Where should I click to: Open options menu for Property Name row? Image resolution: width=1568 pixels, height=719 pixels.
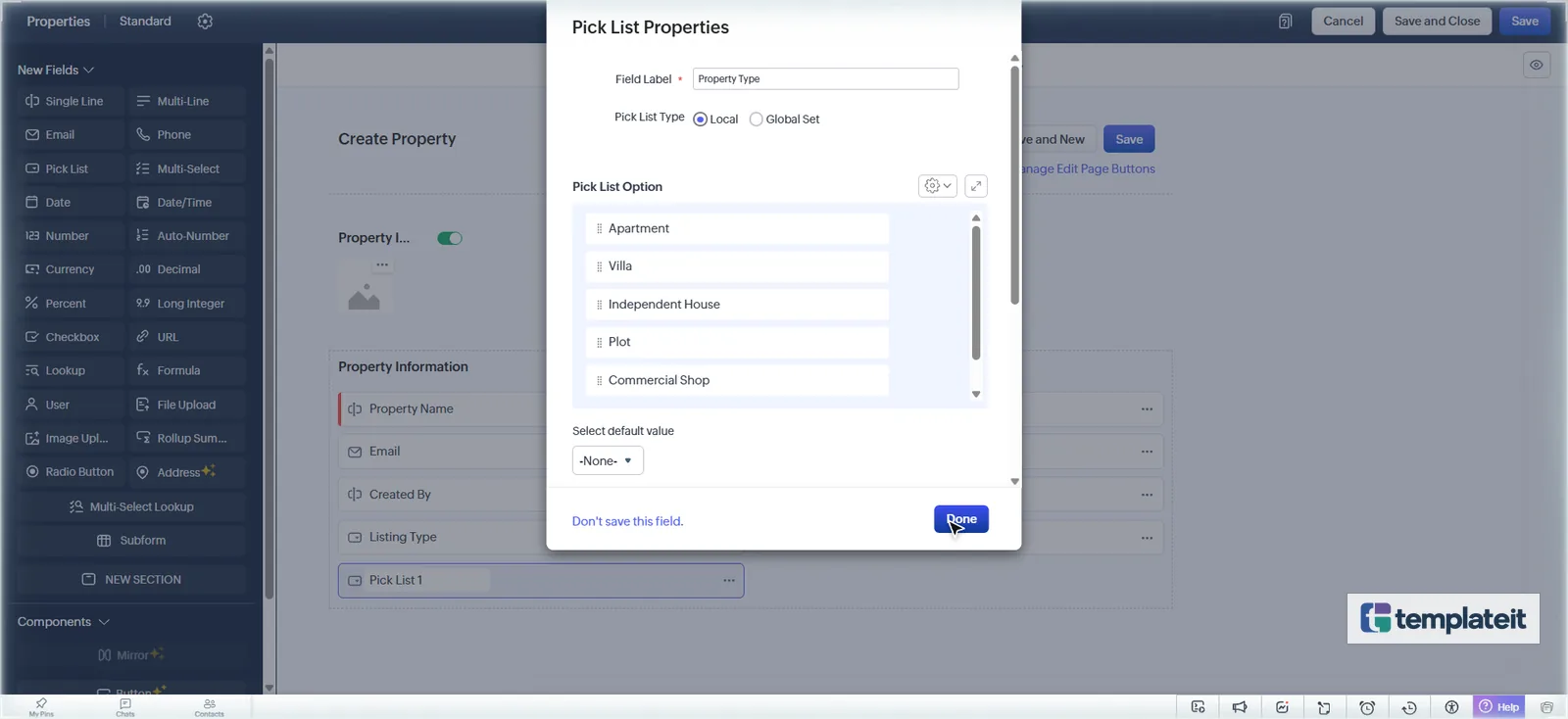click(x=1147, y=409)
